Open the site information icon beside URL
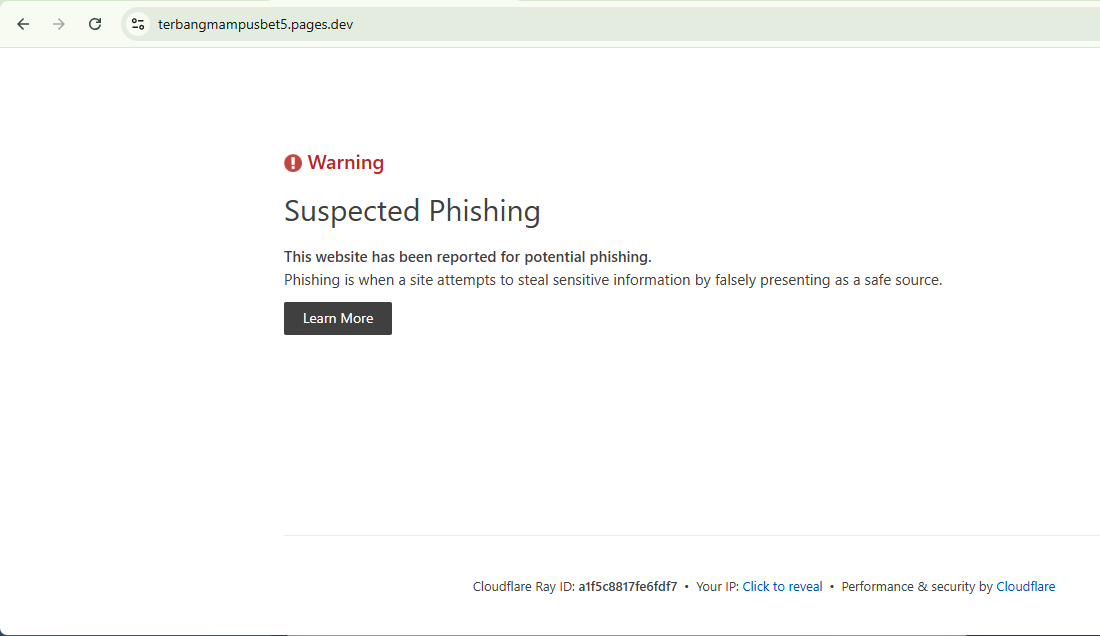Screen dimensions: 1100x636 coord(138,25)
